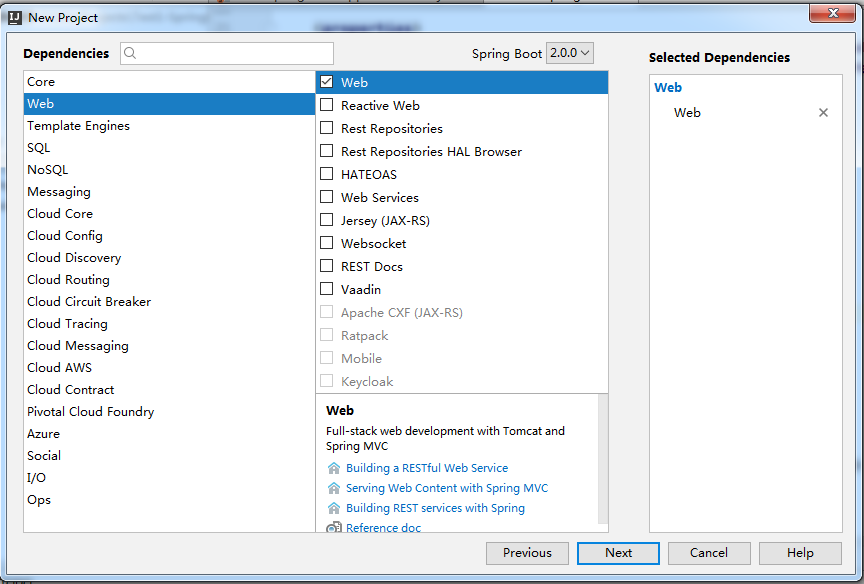Tick Rest Repositories HAL Browser checkbox

coord(327,150)
